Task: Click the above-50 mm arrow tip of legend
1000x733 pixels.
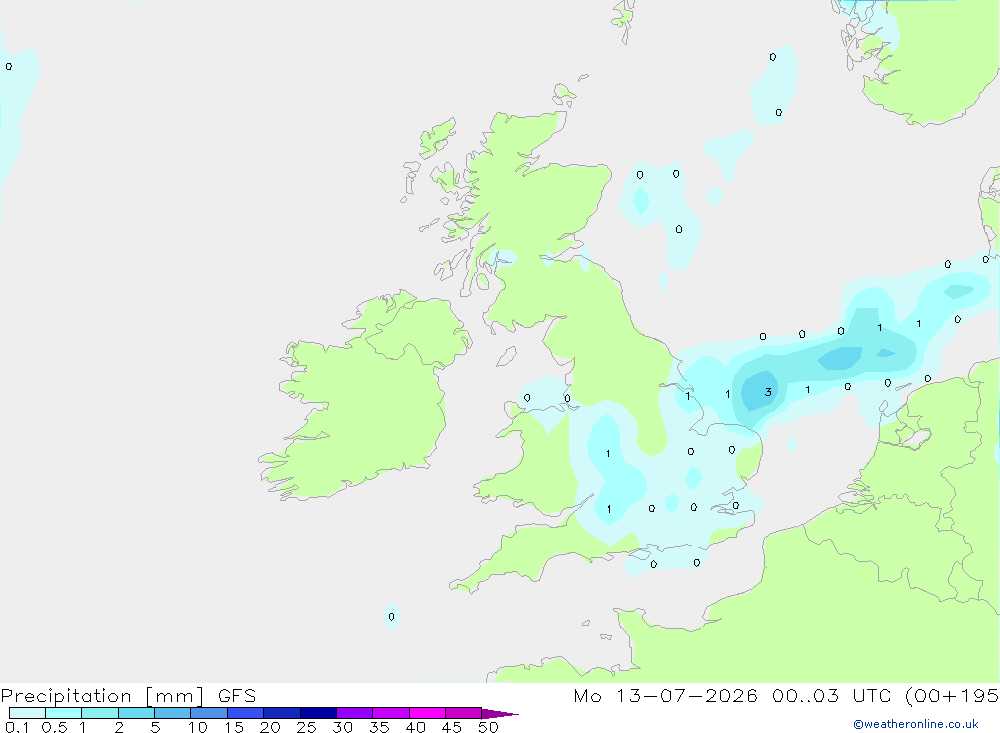Action: tap(500, 713)
